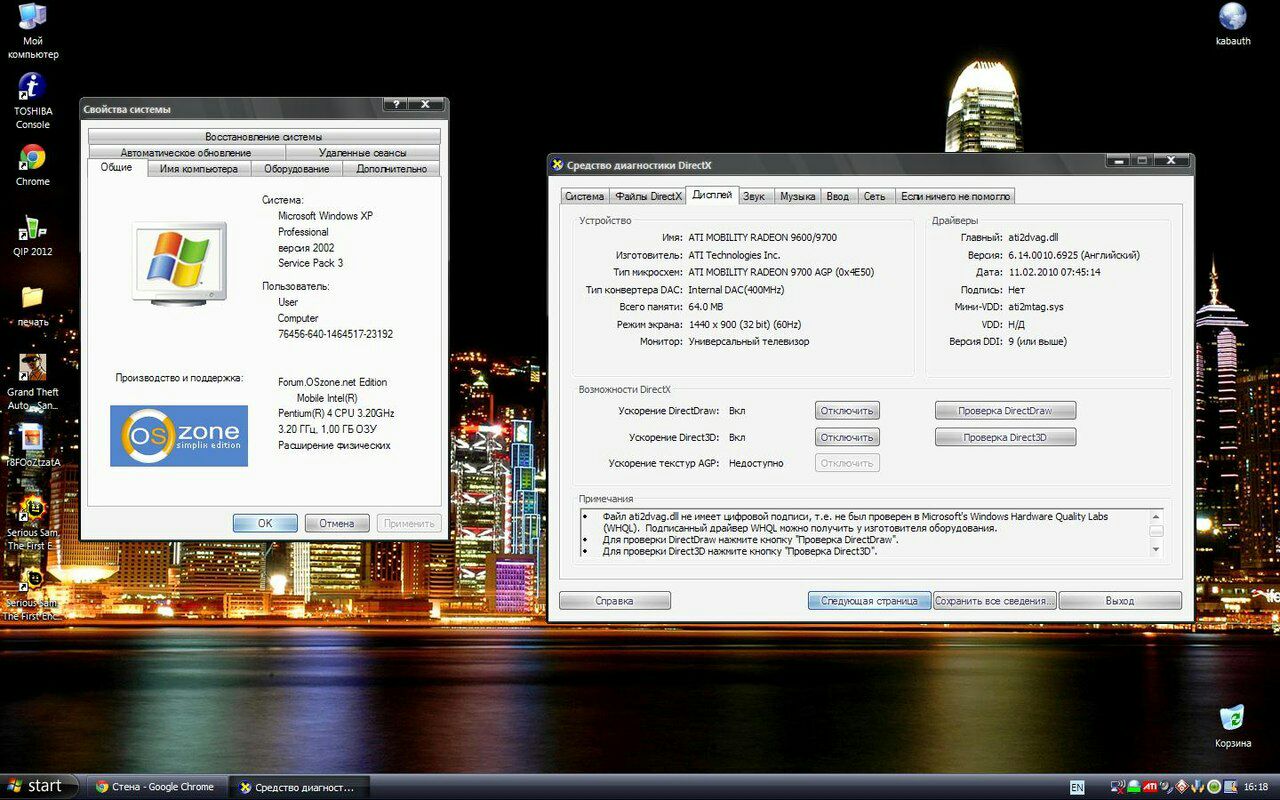Switch to the Ввод tab
Image resolution: width=1280 pixels, height=800 pixels.
click(x=838, y=196)
